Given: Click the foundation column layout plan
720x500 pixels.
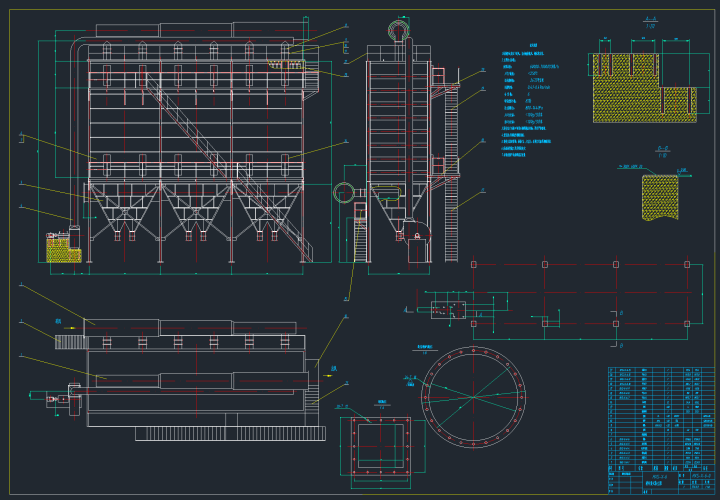Looking at the screenshot, I should [x=580, y=295].
